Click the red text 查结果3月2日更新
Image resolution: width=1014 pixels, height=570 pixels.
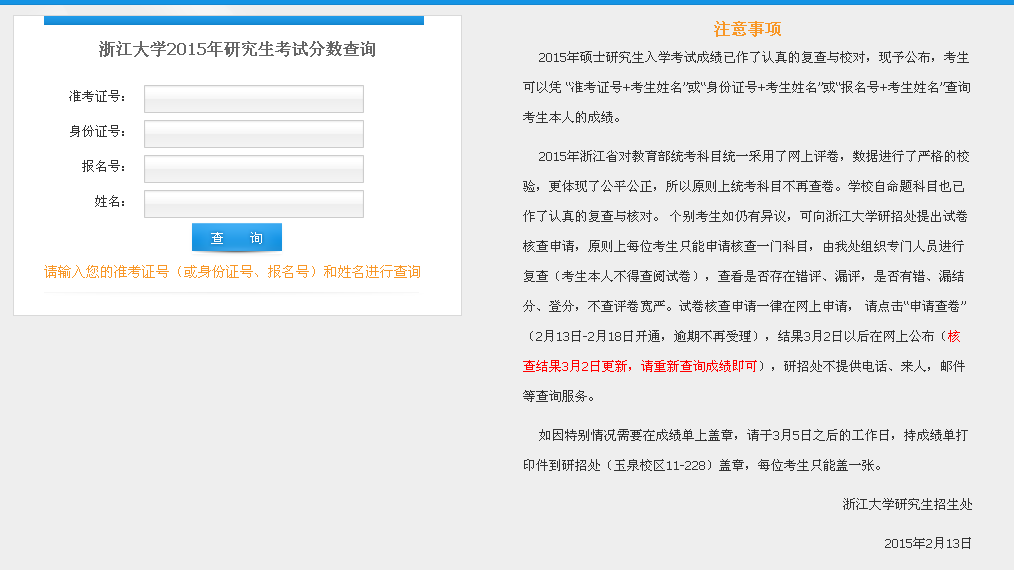coord(575,366)
